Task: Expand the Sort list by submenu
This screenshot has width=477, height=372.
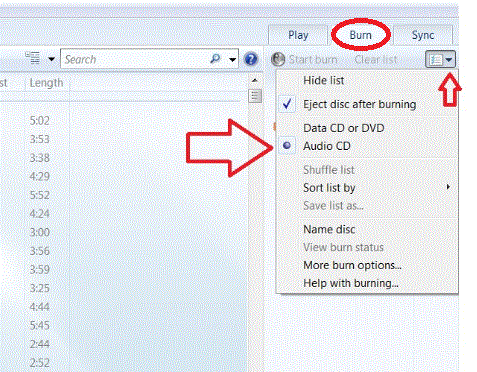Action: 367,188
